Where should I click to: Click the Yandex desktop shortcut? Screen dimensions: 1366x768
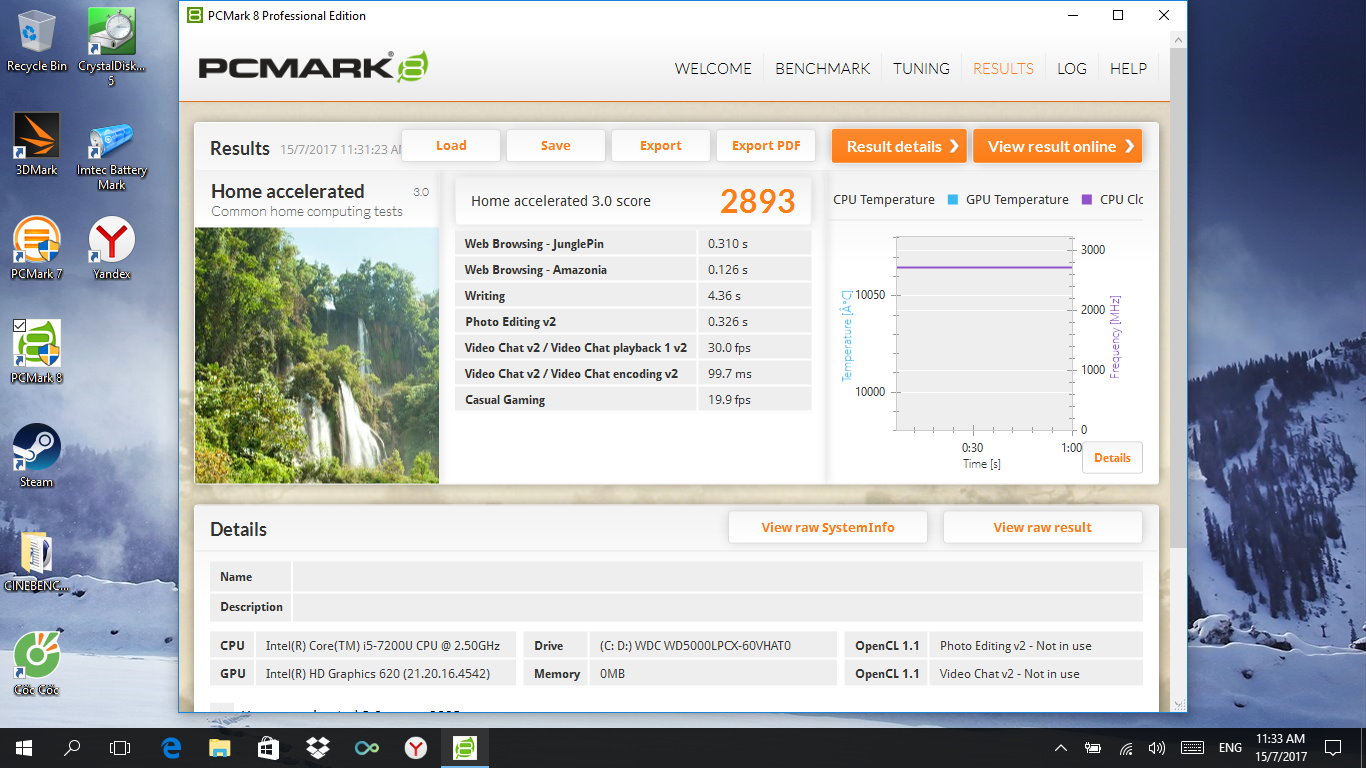click(x=111, y=248)
